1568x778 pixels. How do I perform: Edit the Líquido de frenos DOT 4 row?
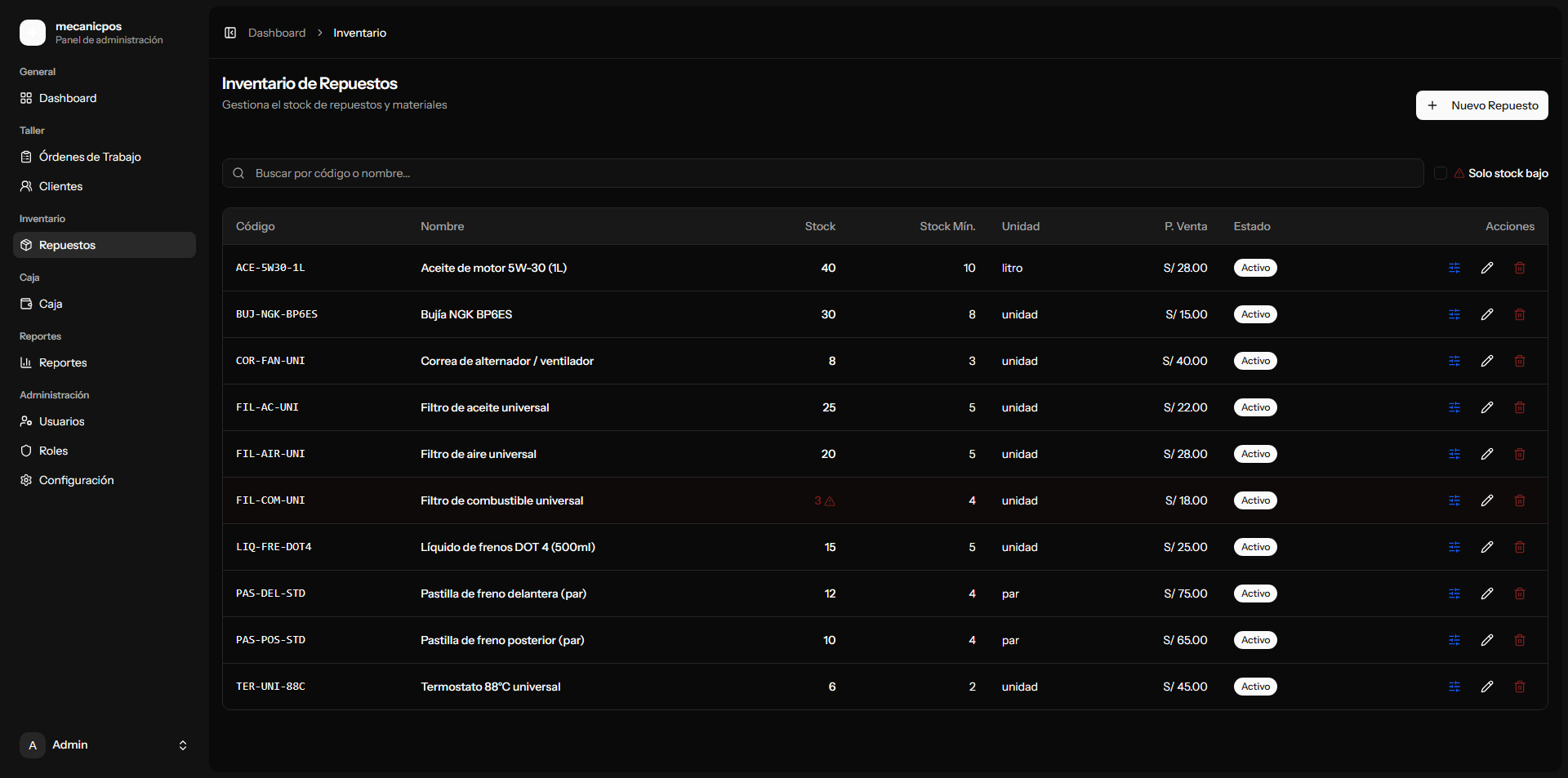tap(1487, 547)
